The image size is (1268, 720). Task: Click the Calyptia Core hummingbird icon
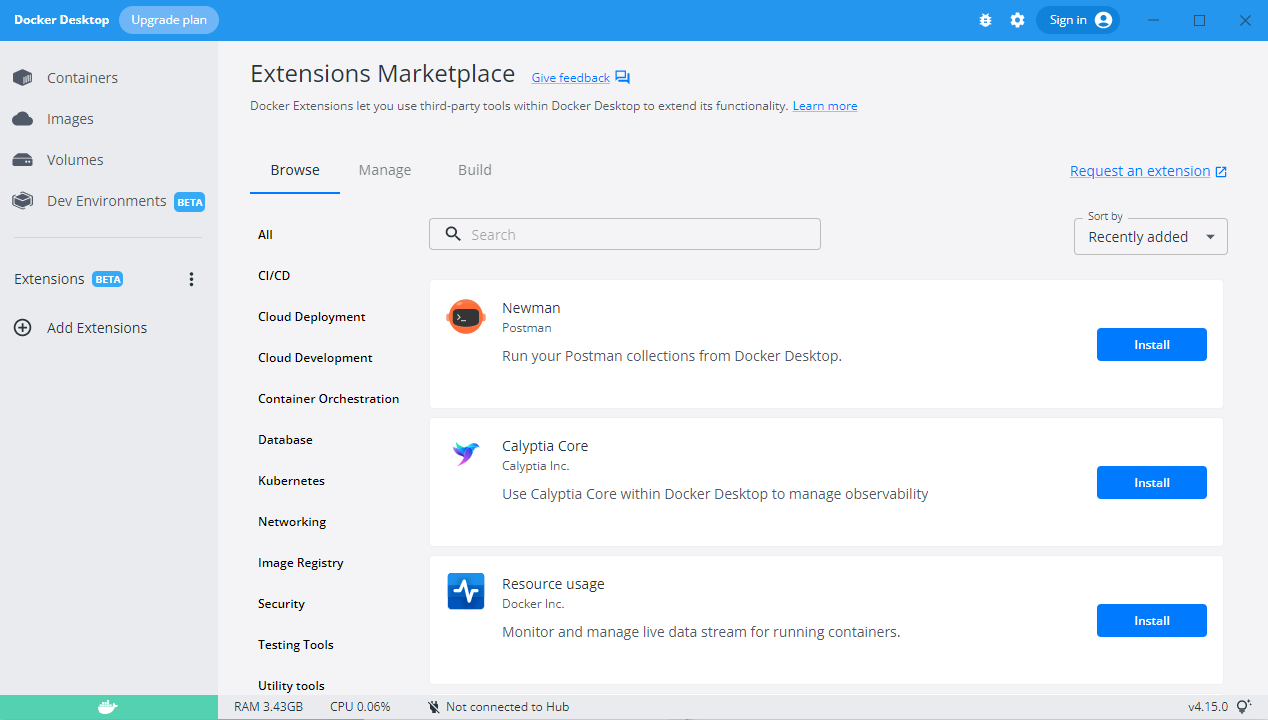pos(465,454)
